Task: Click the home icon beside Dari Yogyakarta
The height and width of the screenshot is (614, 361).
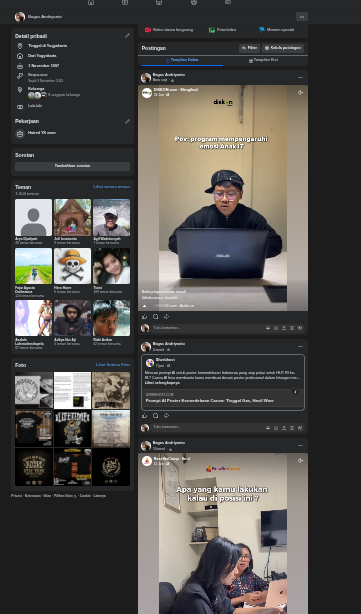Action: (20, 56)
